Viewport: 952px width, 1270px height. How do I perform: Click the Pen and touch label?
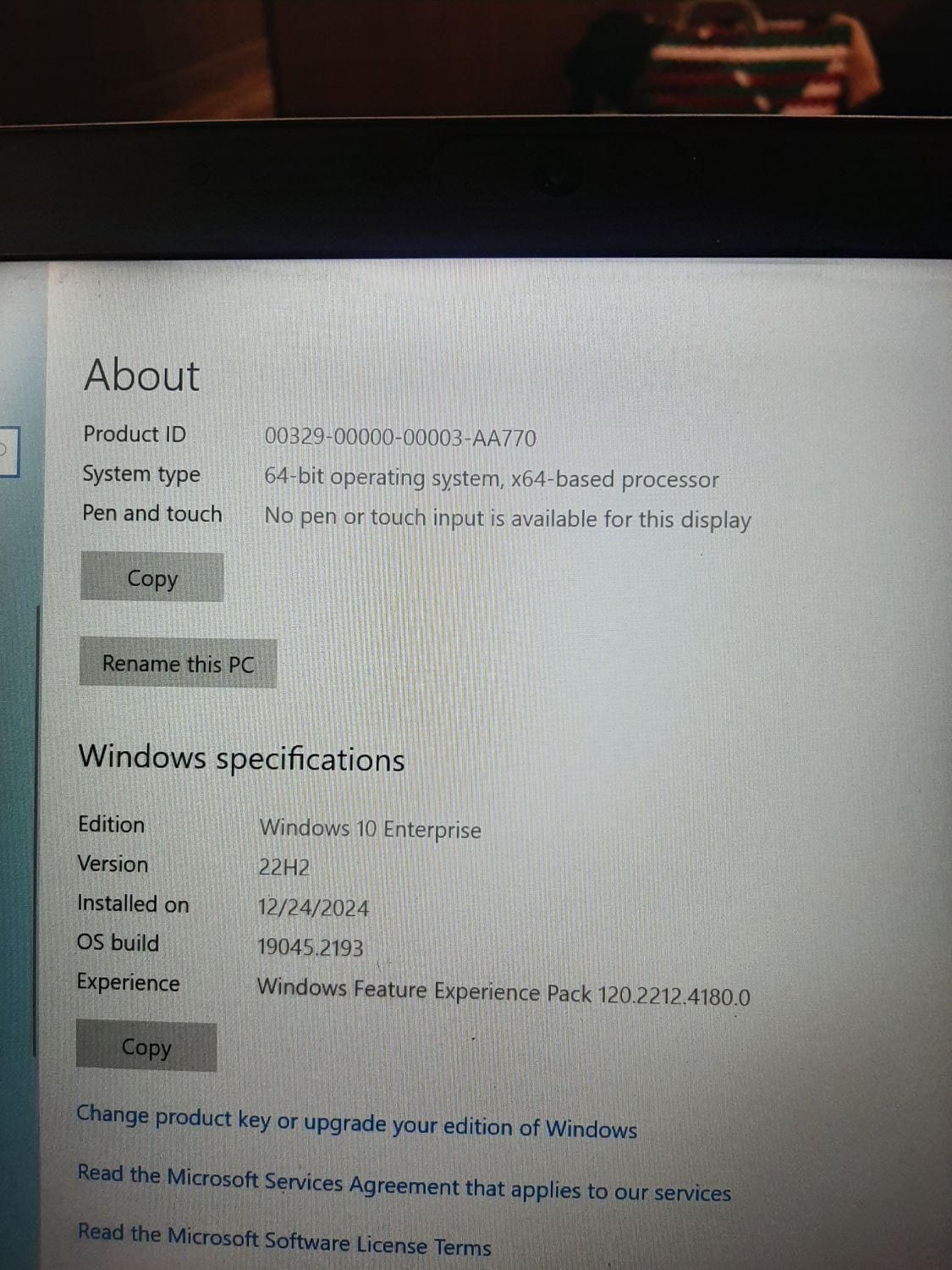coord(152,514)
